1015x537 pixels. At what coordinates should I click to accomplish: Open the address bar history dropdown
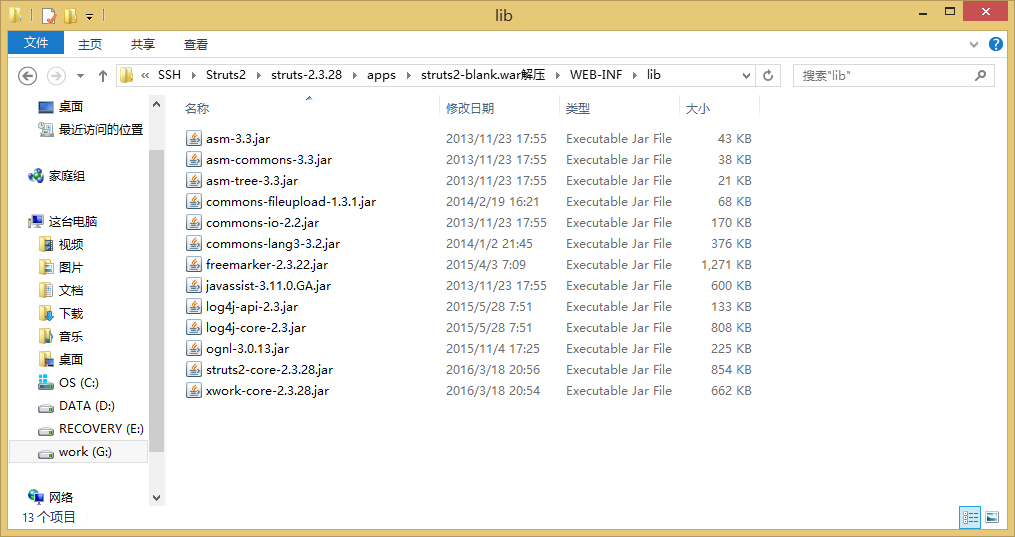tap(746, 76)
